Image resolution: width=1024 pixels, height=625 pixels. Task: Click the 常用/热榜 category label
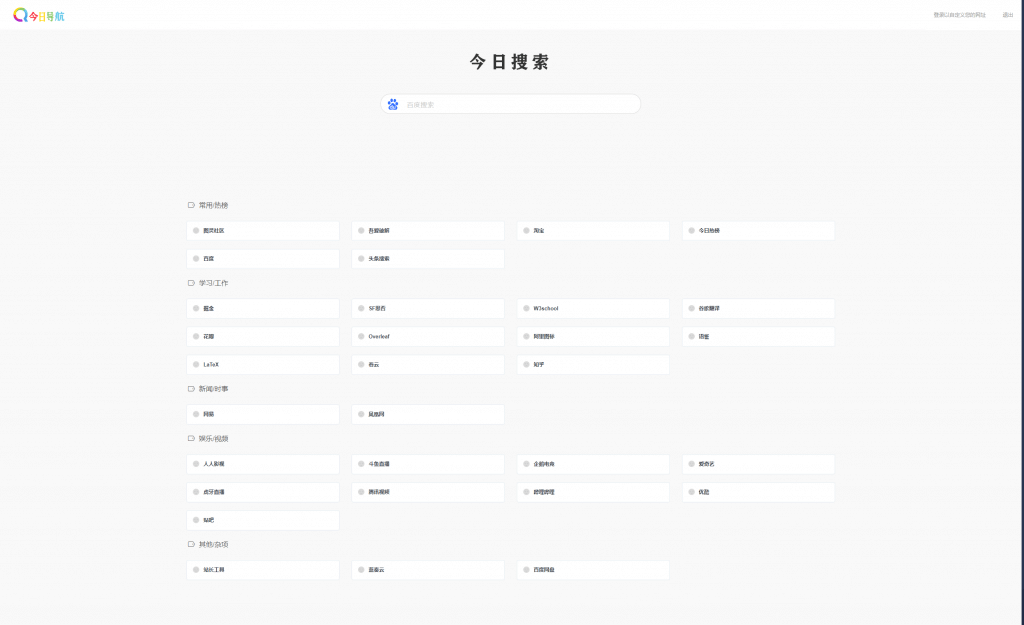[214, 205]
